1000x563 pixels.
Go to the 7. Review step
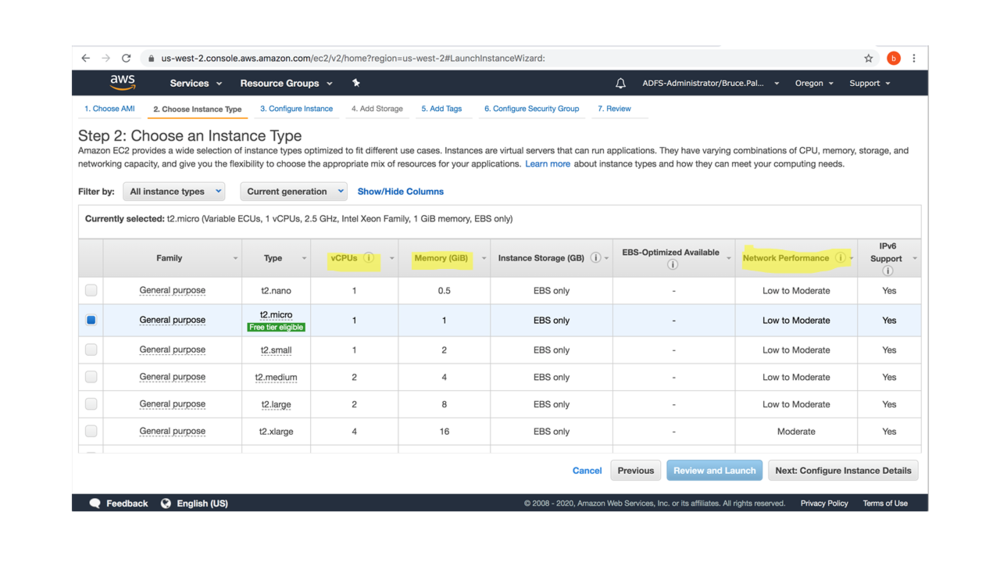coord(614,108)
